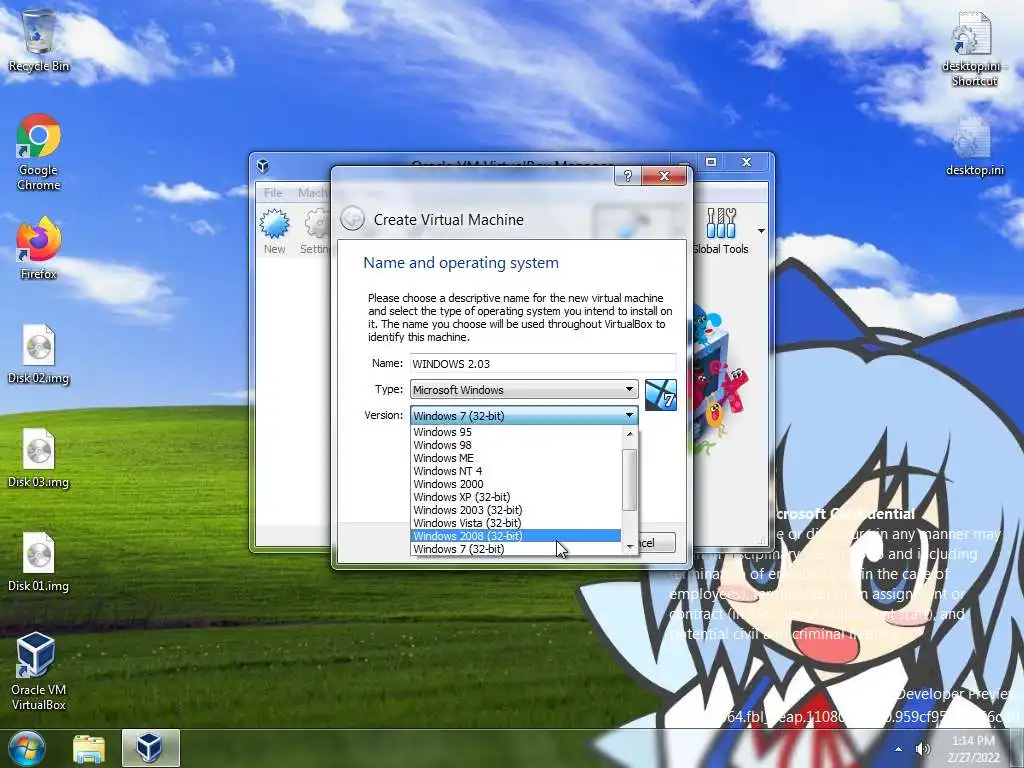Choose Windows 2003 (32-bit) option
The height and width of the screenshot is (768, 1024).
tap(516, 510)
